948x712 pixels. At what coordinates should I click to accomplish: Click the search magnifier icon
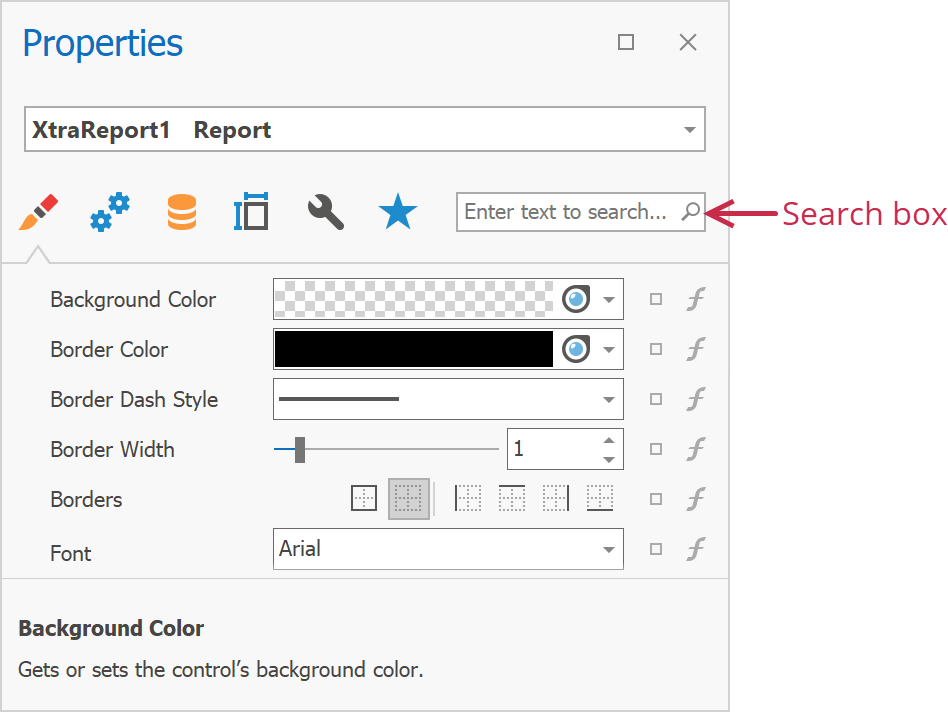691,212
